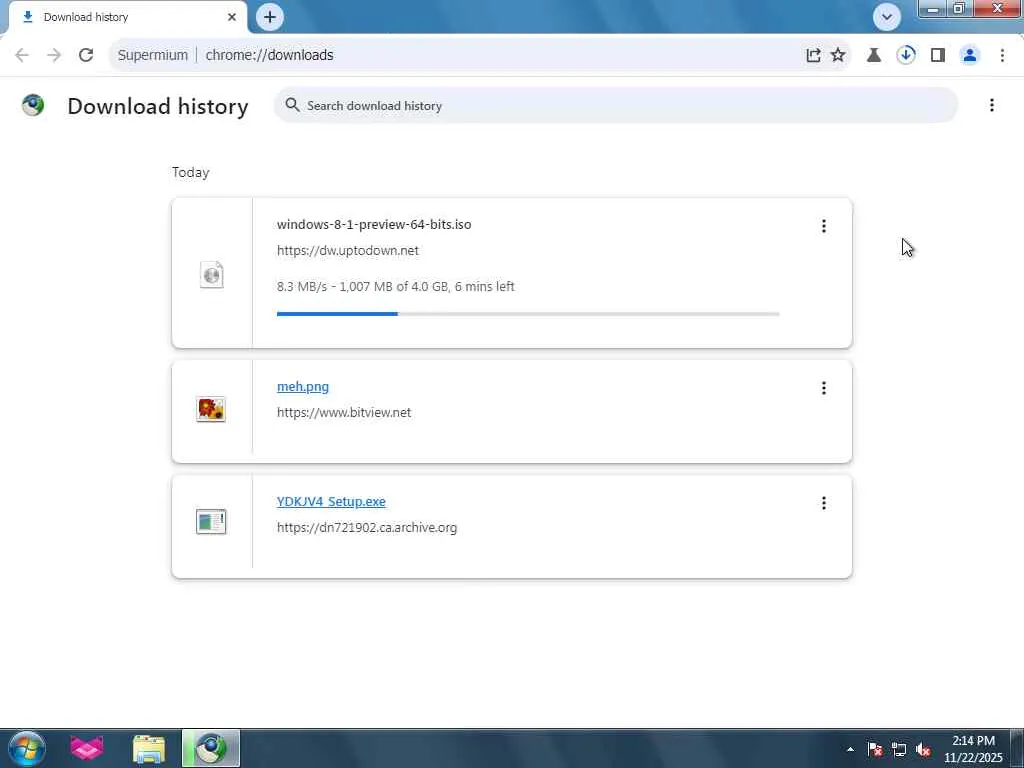Bookmark this page with the star icon
Image resolution: width=1024 pixels, height=768 pixels.
pyautogui.click(x=838, y=55)
